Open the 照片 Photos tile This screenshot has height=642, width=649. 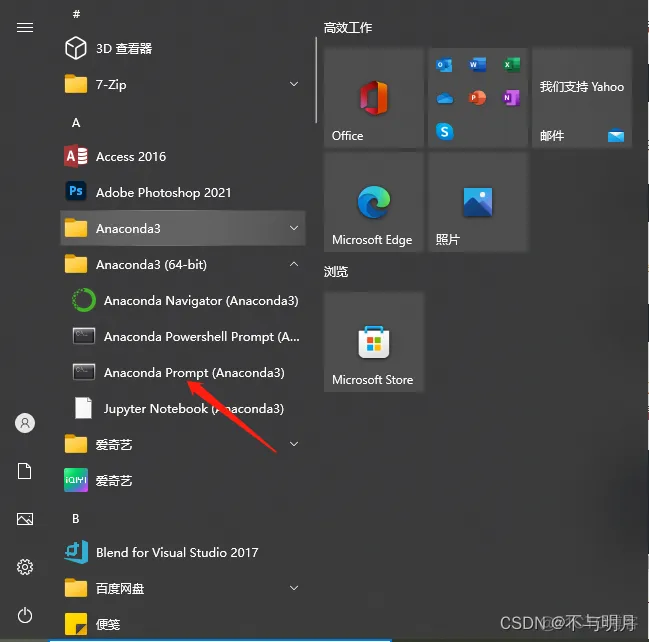coord(478,202)
